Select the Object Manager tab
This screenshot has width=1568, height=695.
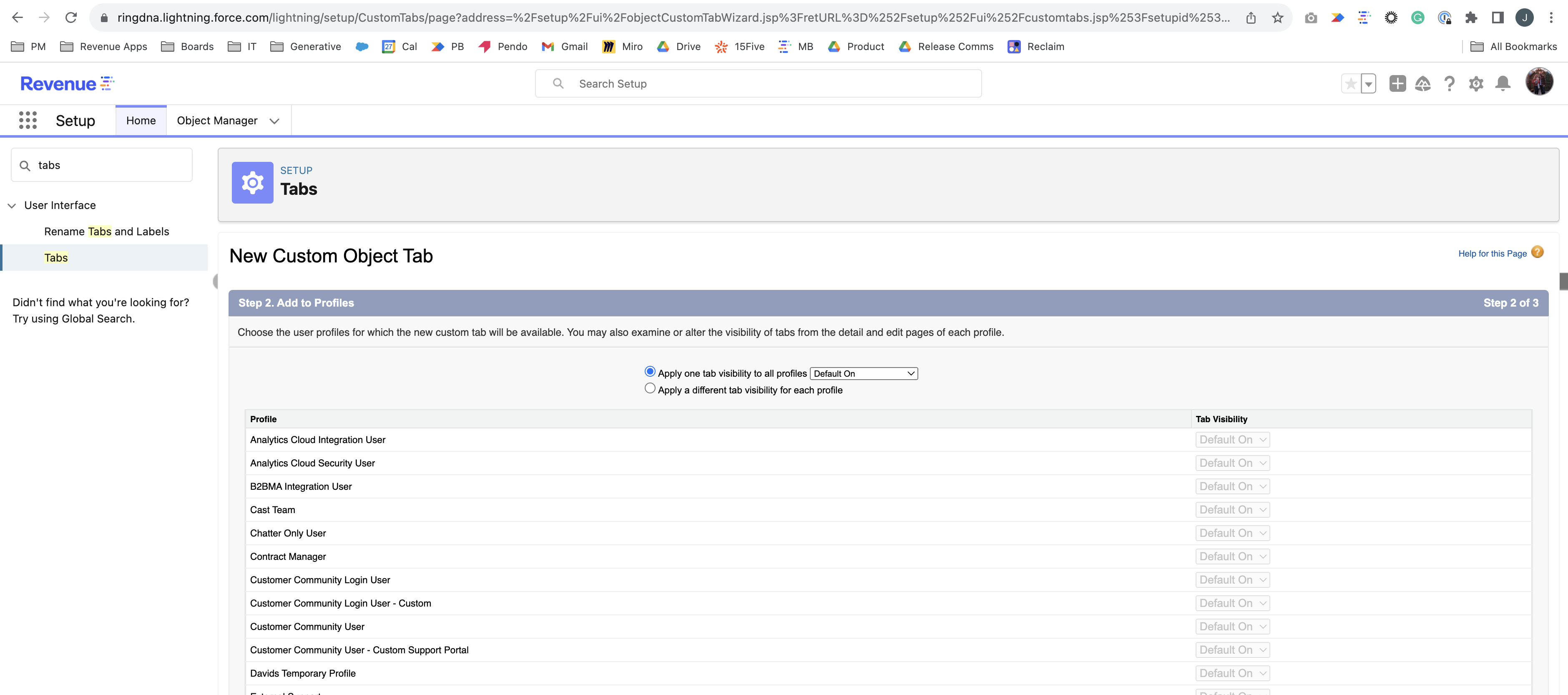click(x=217, y=120)
